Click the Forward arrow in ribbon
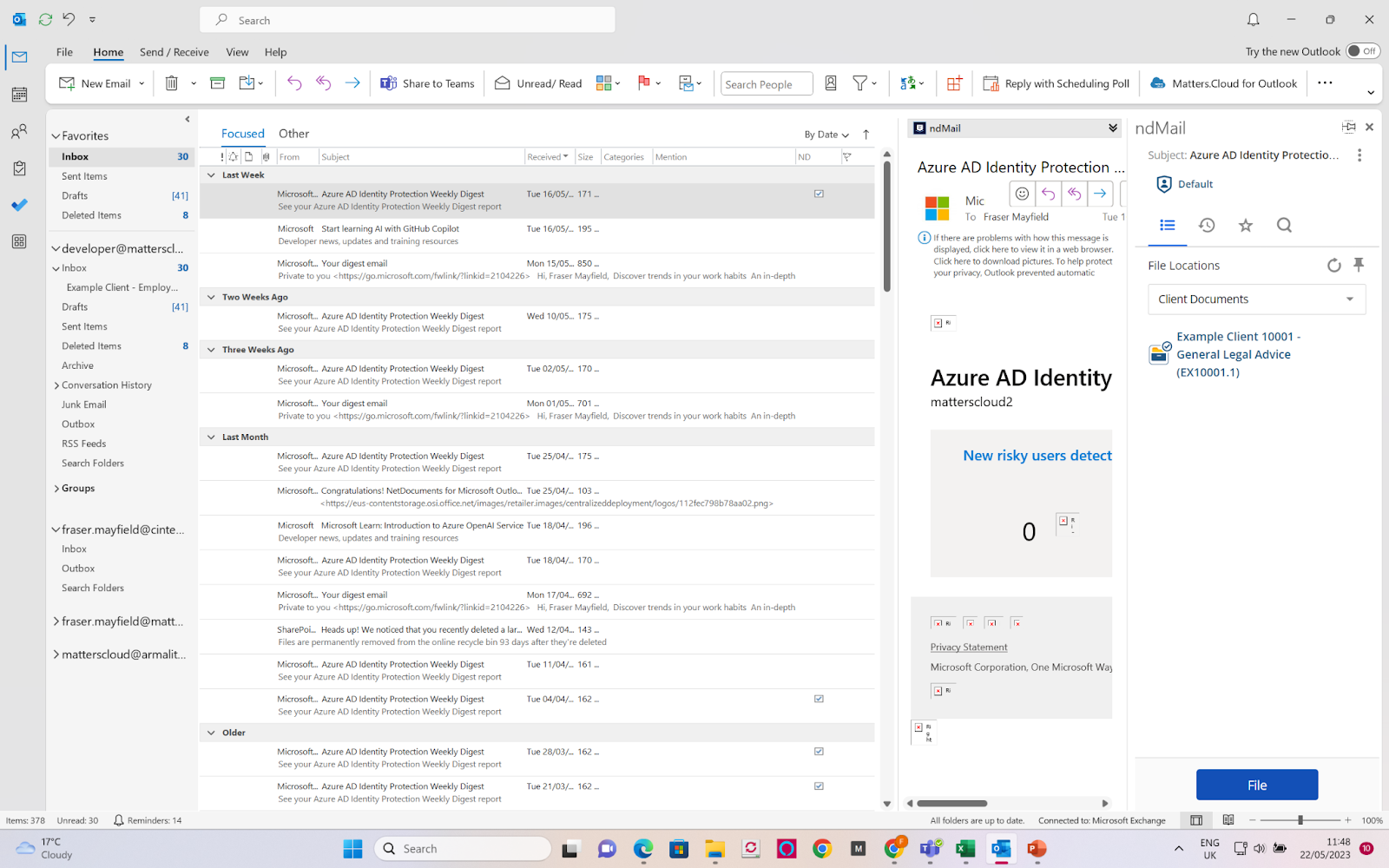 [352, 83]
